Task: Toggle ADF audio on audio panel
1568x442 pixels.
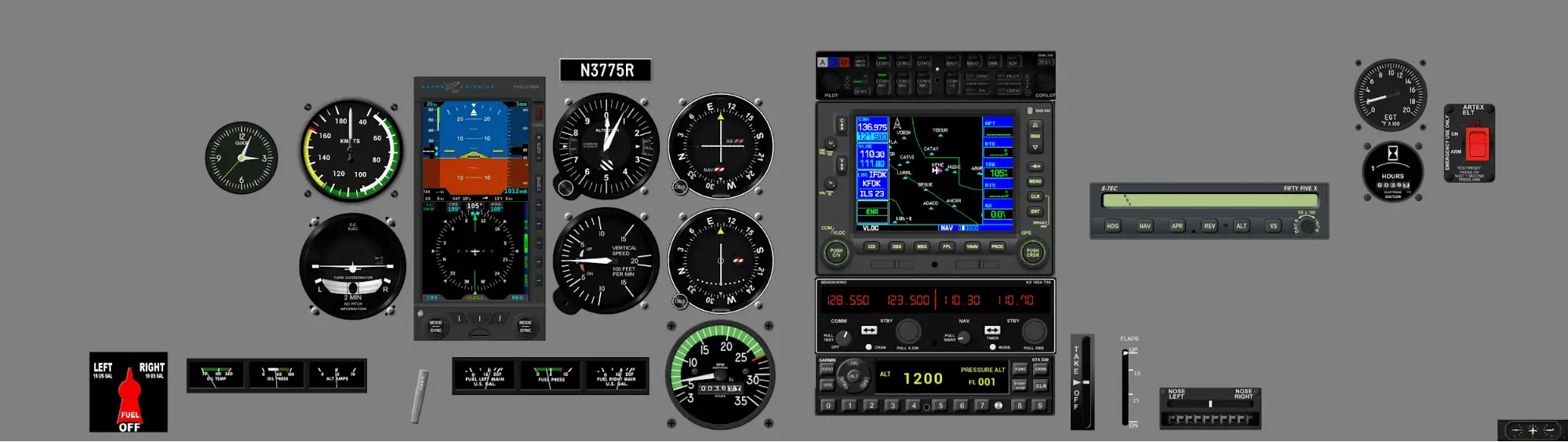Action: click(x=1013, y=61)
